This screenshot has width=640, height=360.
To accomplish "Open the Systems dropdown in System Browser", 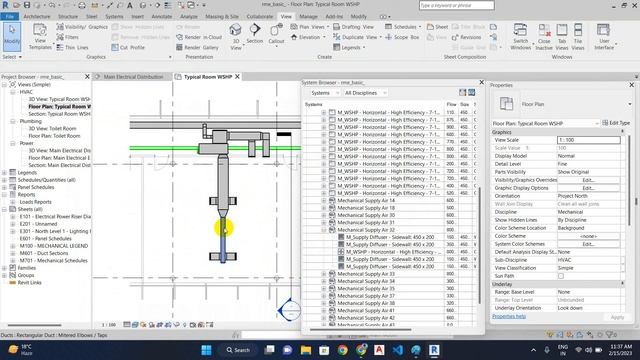I will pyautogui.click(x=325, y=93).
